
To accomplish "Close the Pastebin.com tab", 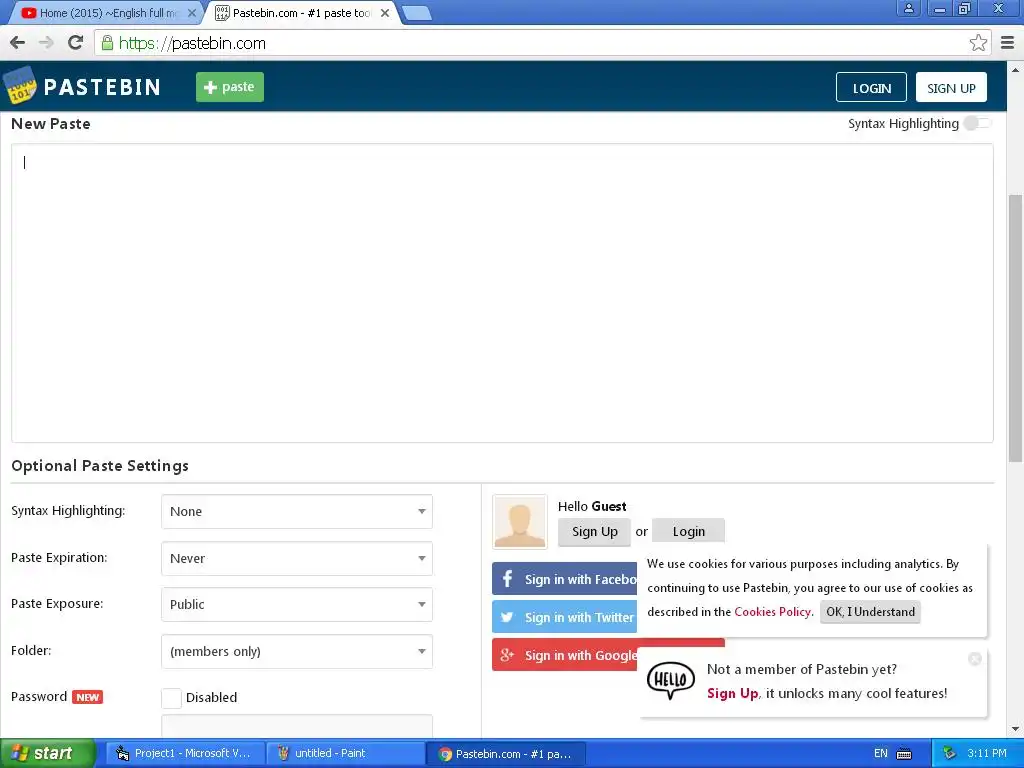I will (x=385, y=13).
